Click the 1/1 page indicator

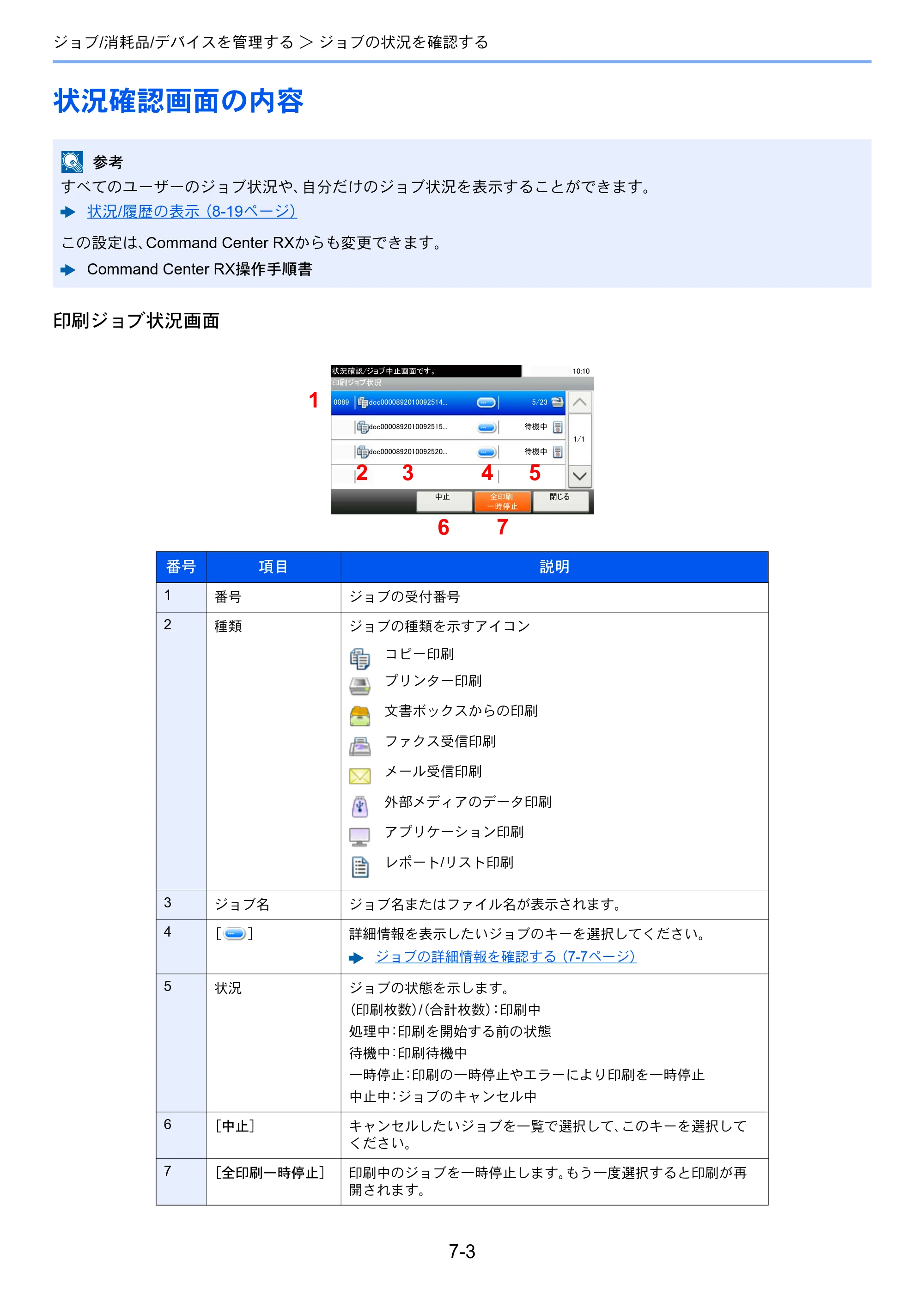tap(579, 439)
